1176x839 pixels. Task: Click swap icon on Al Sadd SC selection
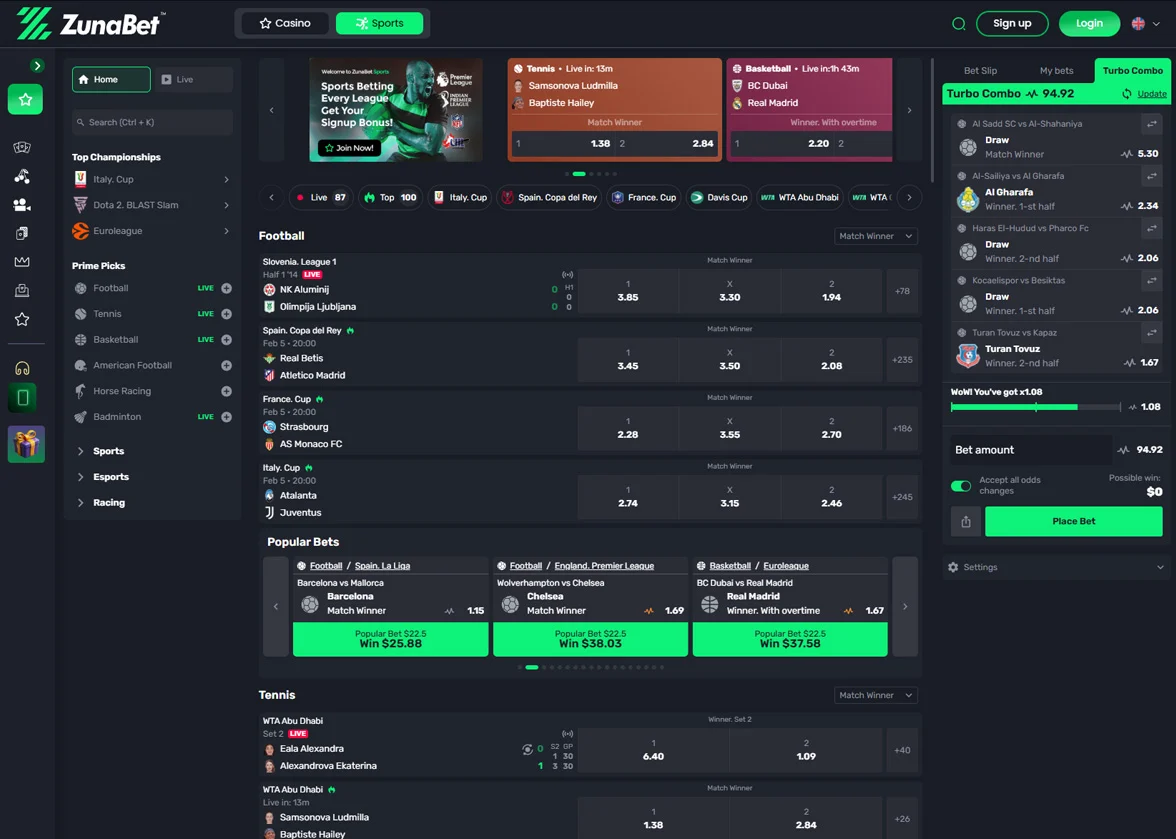1149,124
